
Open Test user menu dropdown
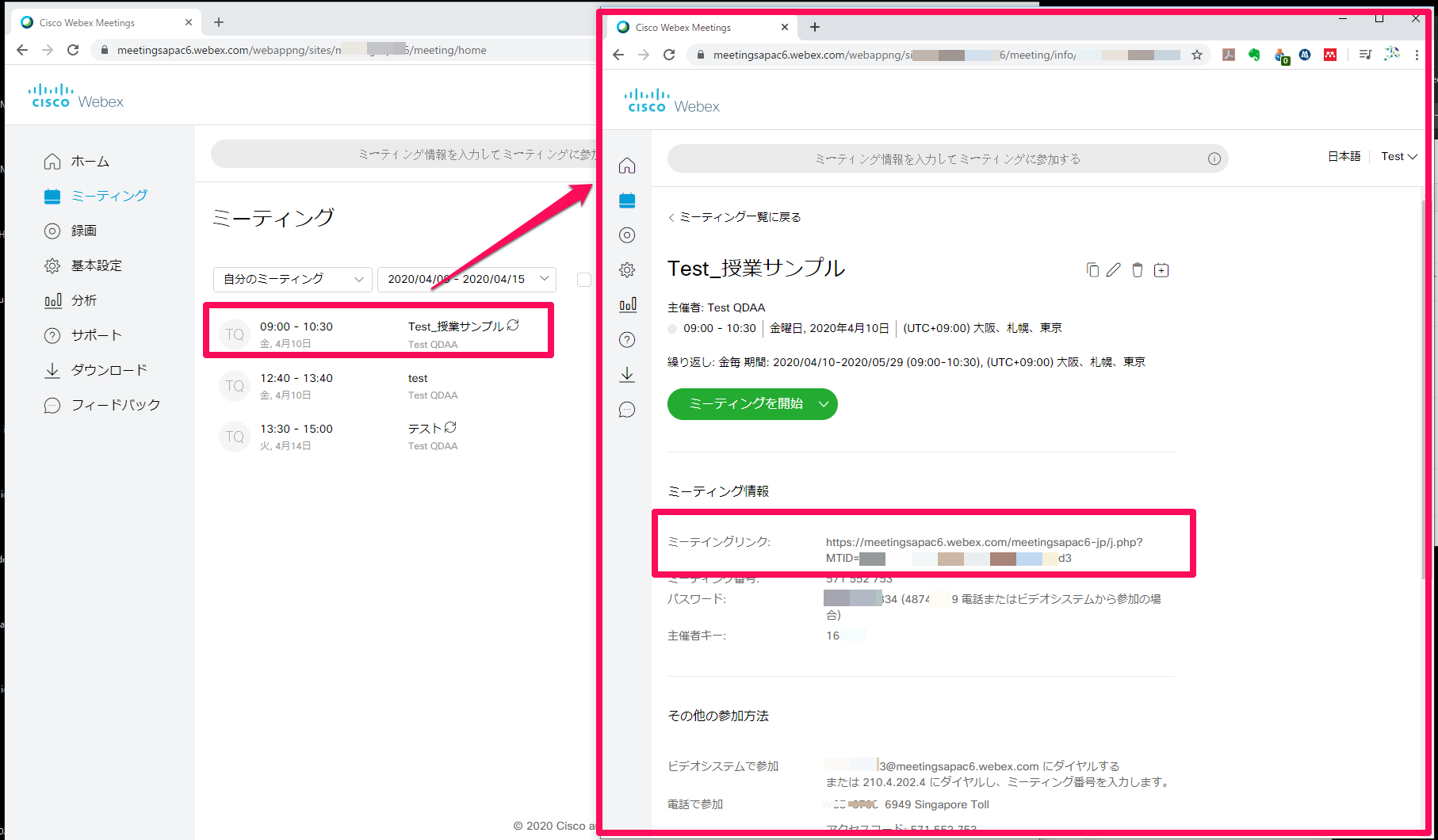tap(1398, 157)
